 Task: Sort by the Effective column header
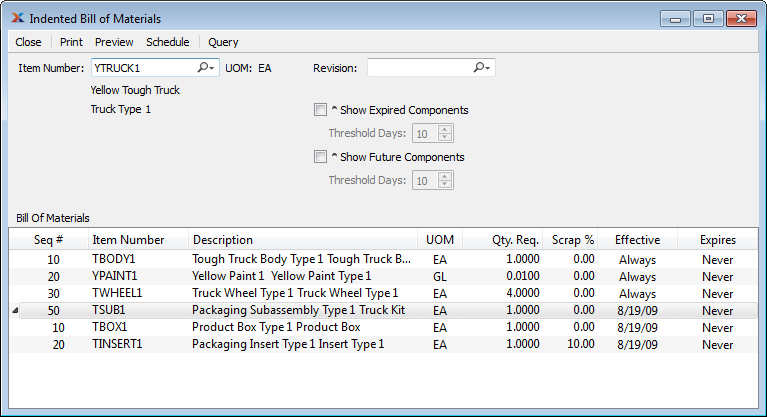pyautogui.click(x=637, y=240)
